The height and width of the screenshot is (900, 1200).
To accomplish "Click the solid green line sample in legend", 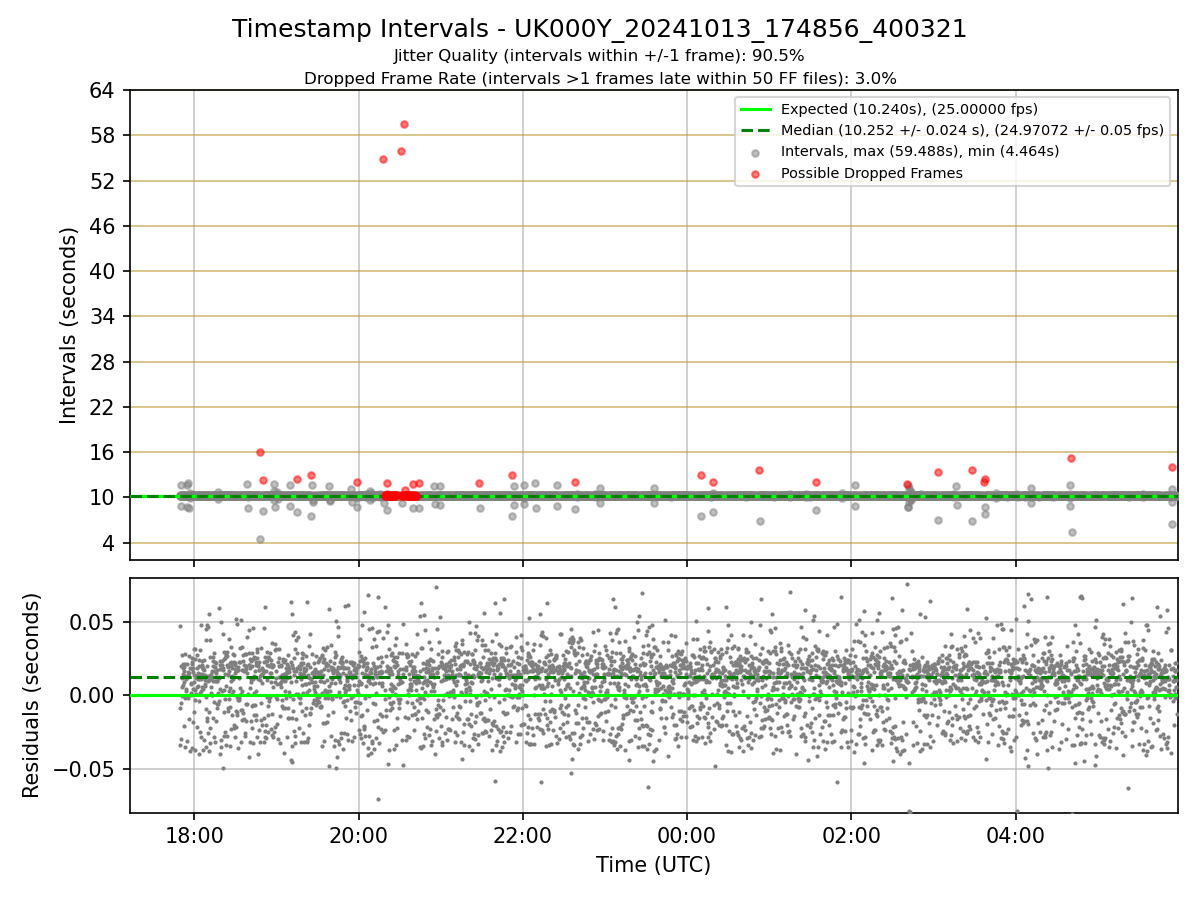I will coord(756,109).
